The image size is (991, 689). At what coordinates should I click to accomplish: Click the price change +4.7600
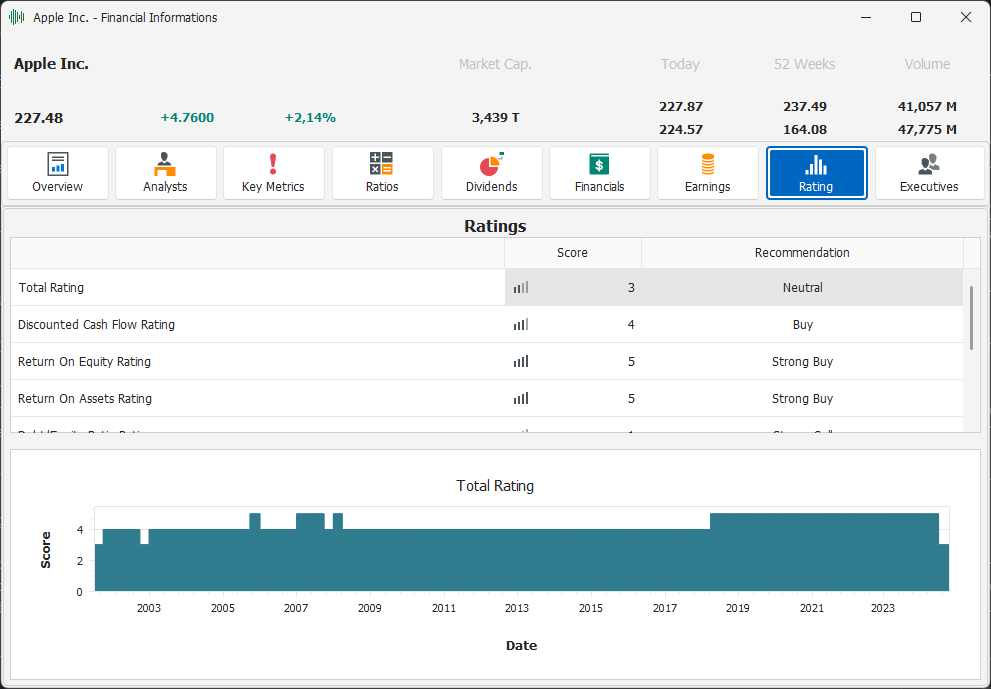coord(187,118)
